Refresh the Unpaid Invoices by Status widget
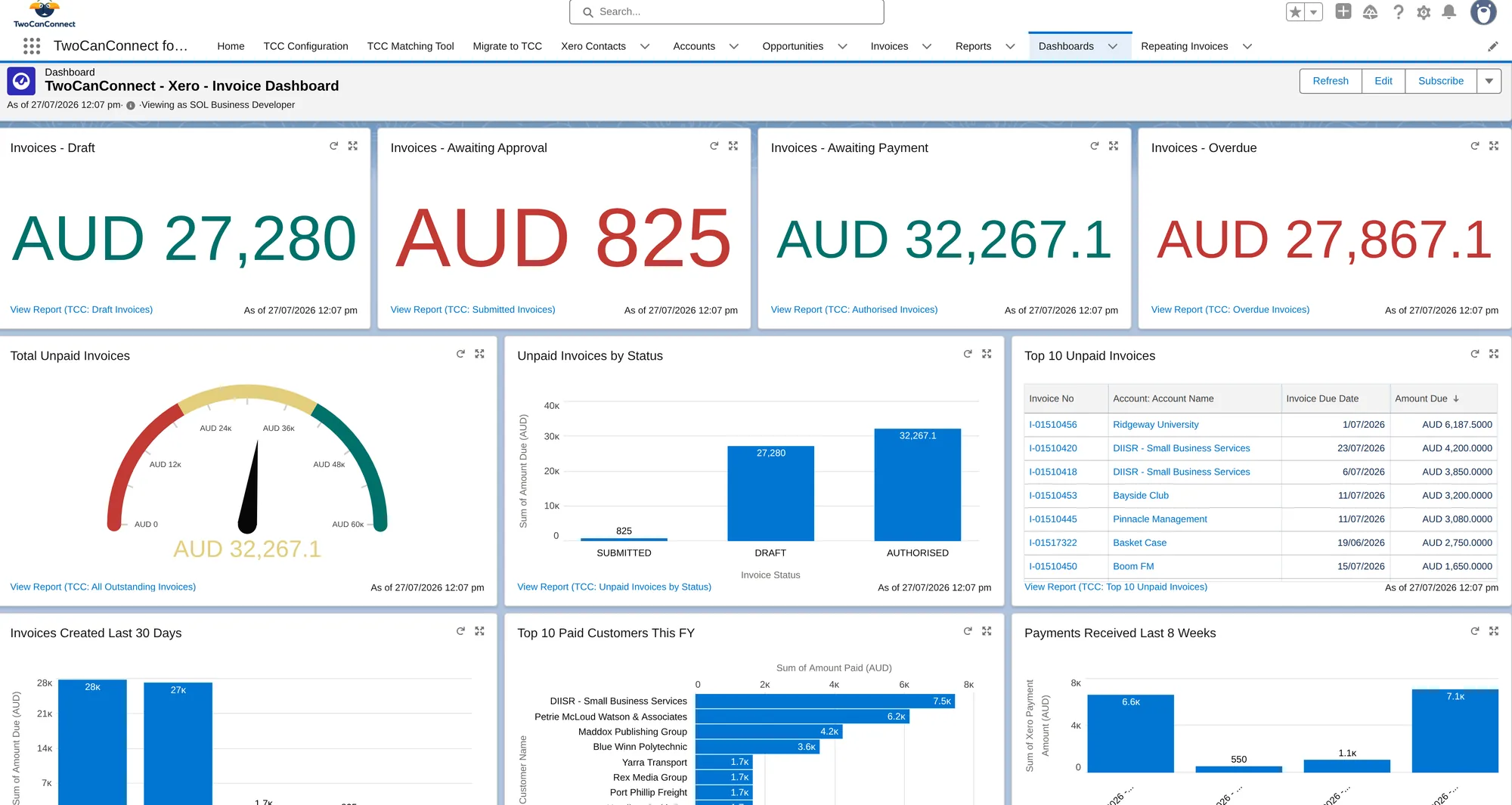Screen dimensions: 1512x805 968,354
